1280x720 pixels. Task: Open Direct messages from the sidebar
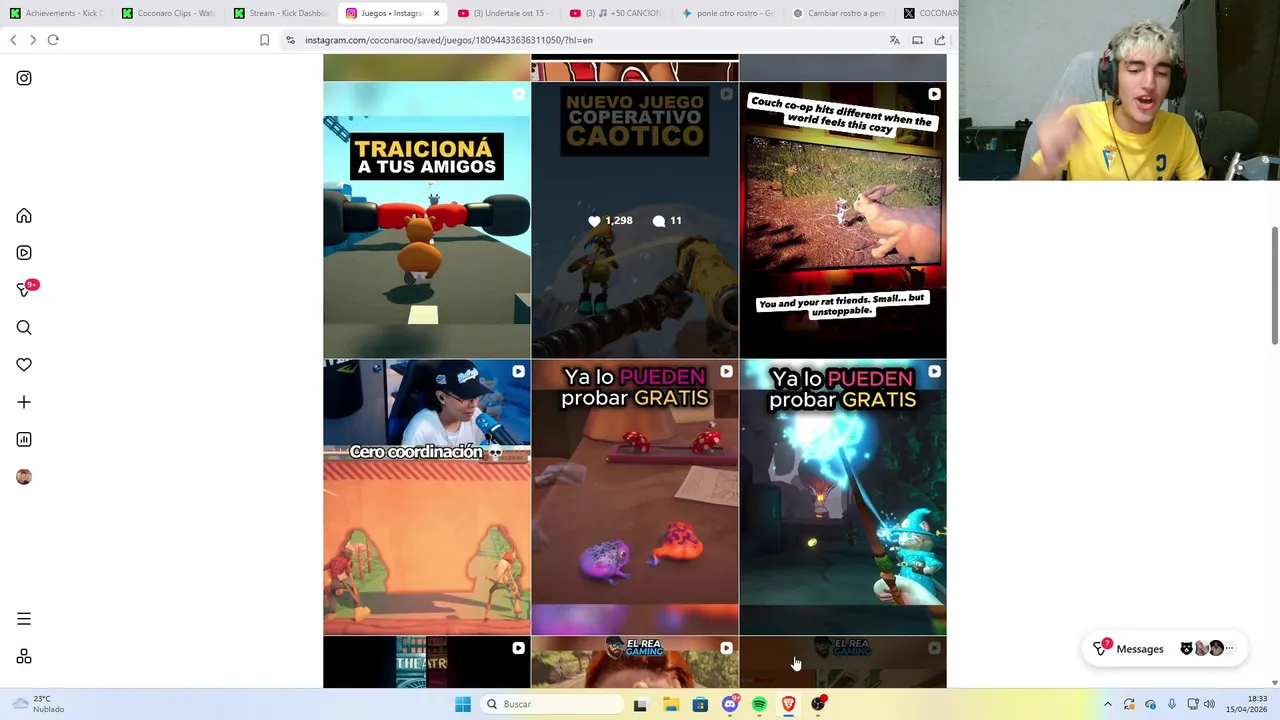24,290
